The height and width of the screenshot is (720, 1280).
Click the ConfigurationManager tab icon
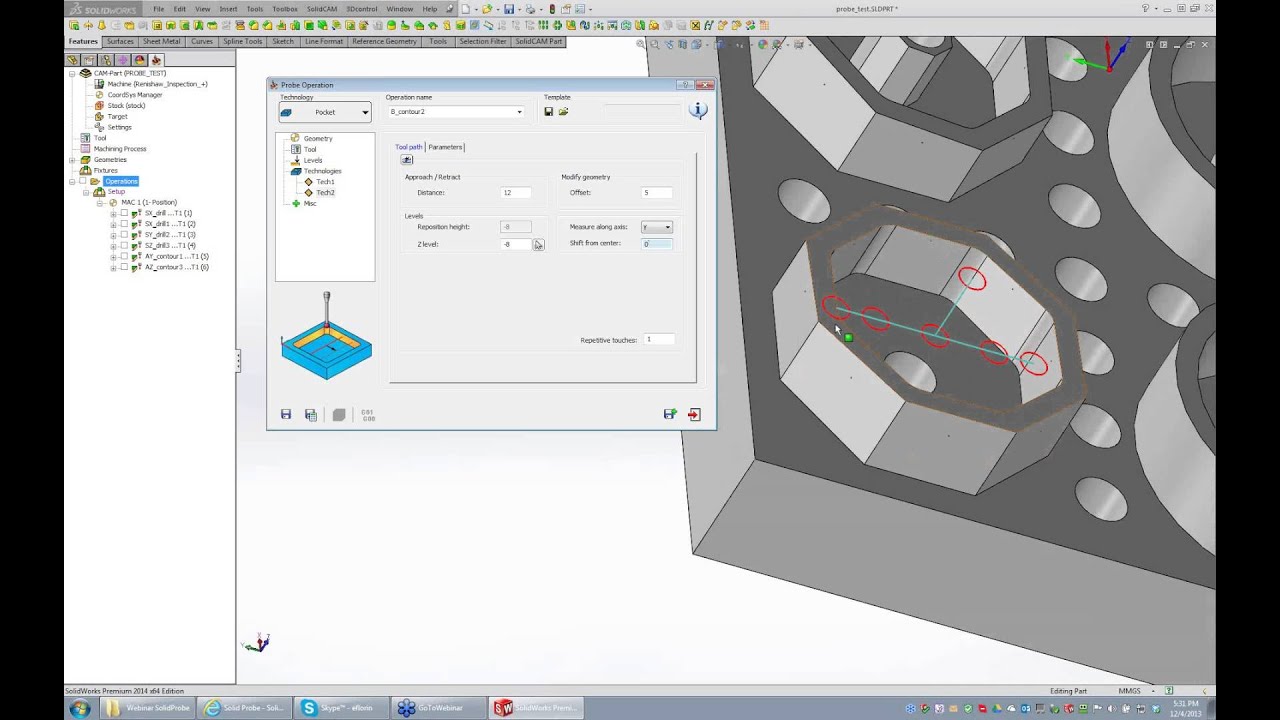106,60
